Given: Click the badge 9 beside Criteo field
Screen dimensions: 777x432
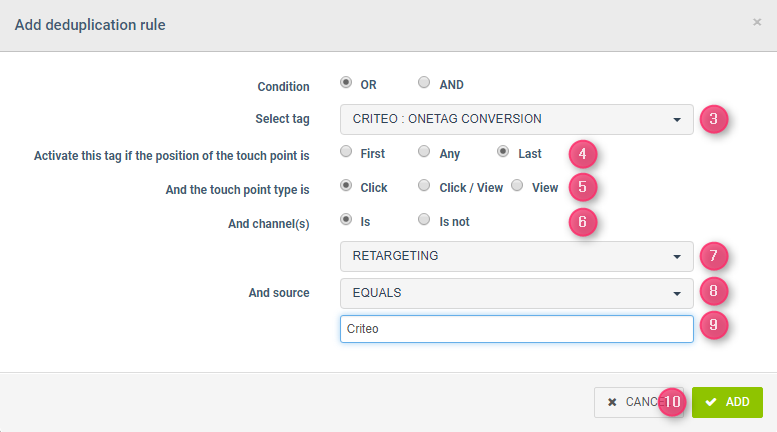Looking at the screenshot, I should pos(713,328).
